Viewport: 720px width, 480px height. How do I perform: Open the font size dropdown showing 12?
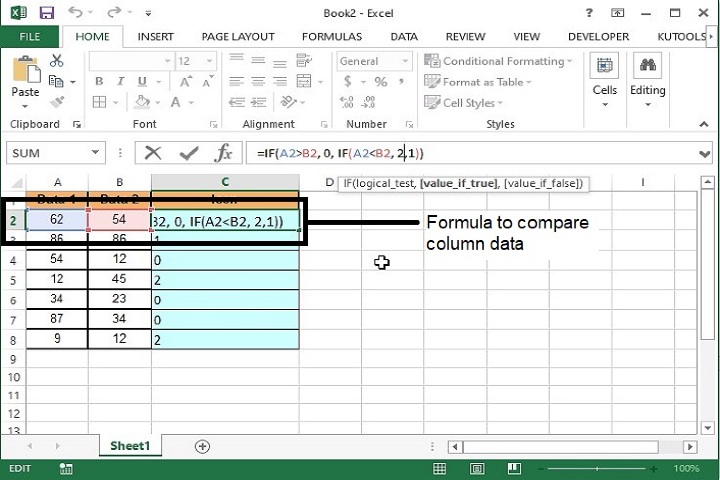209,61
